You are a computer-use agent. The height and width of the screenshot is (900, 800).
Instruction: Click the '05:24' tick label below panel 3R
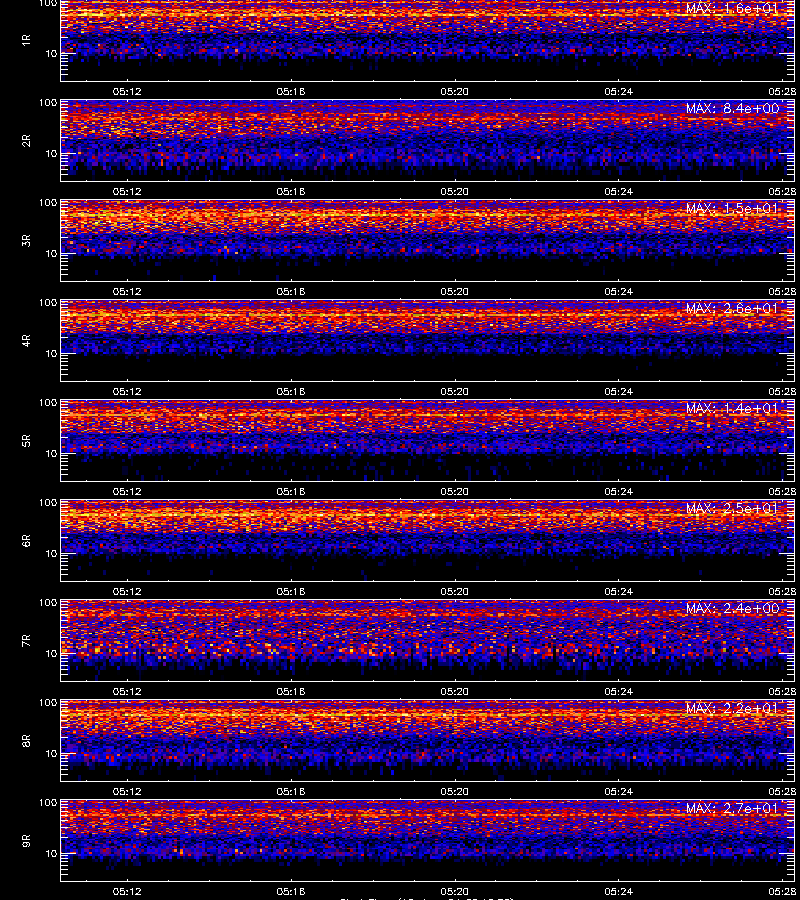[x=619, y=291]
